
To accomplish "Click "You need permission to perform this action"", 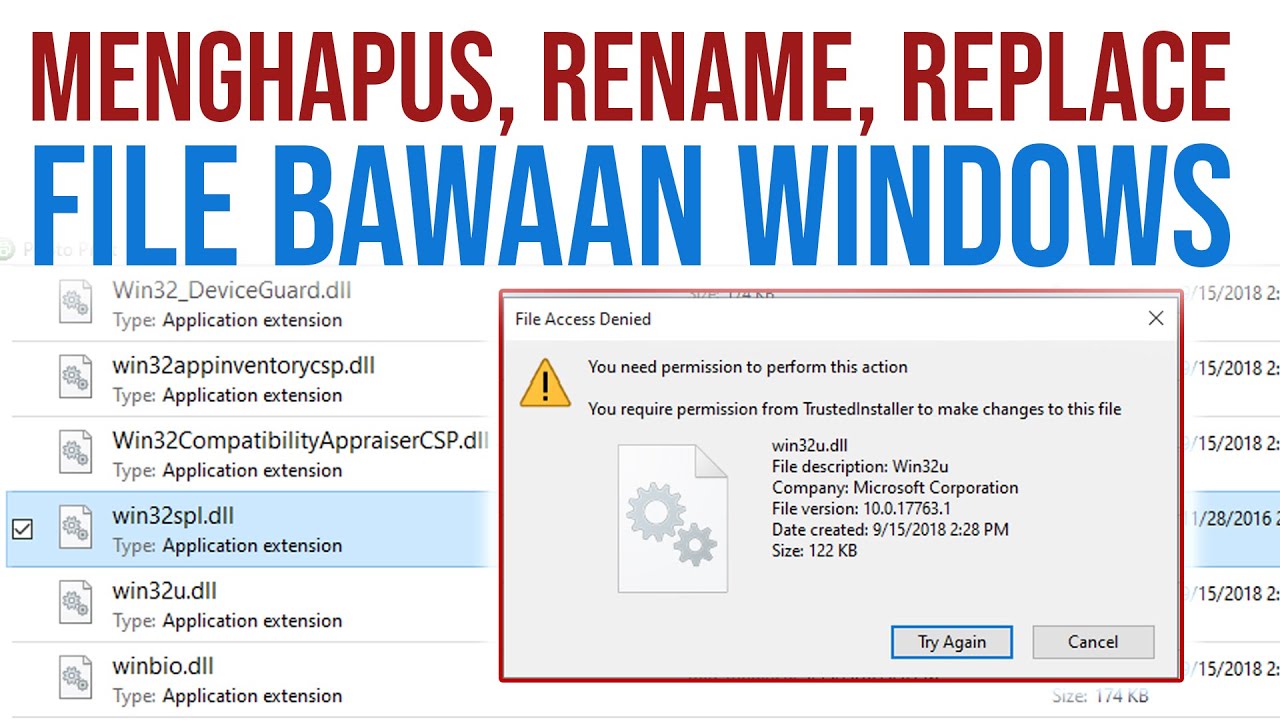I will tap(748, 367).
